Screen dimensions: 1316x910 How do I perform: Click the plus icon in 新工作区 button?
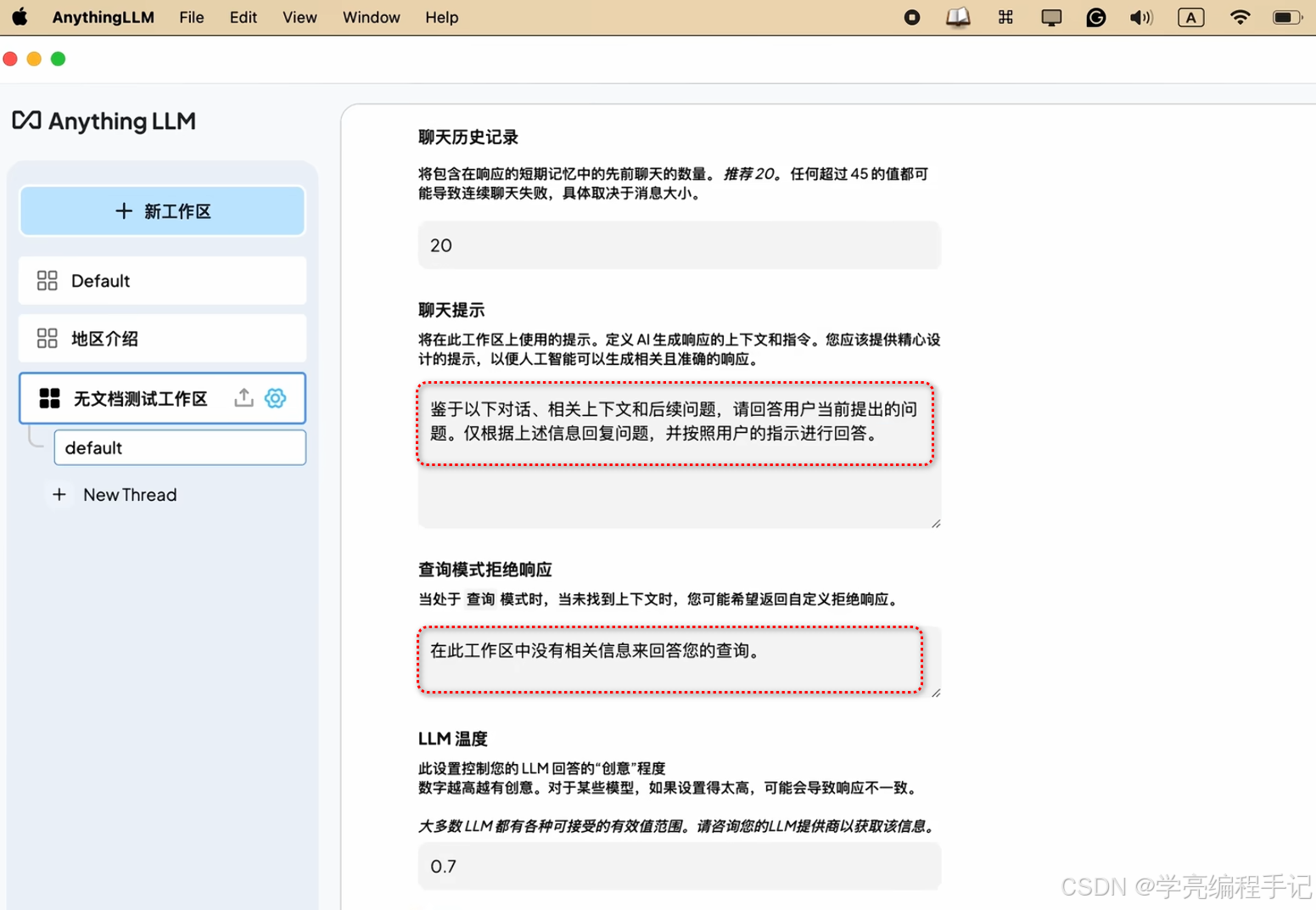[124, 211]
